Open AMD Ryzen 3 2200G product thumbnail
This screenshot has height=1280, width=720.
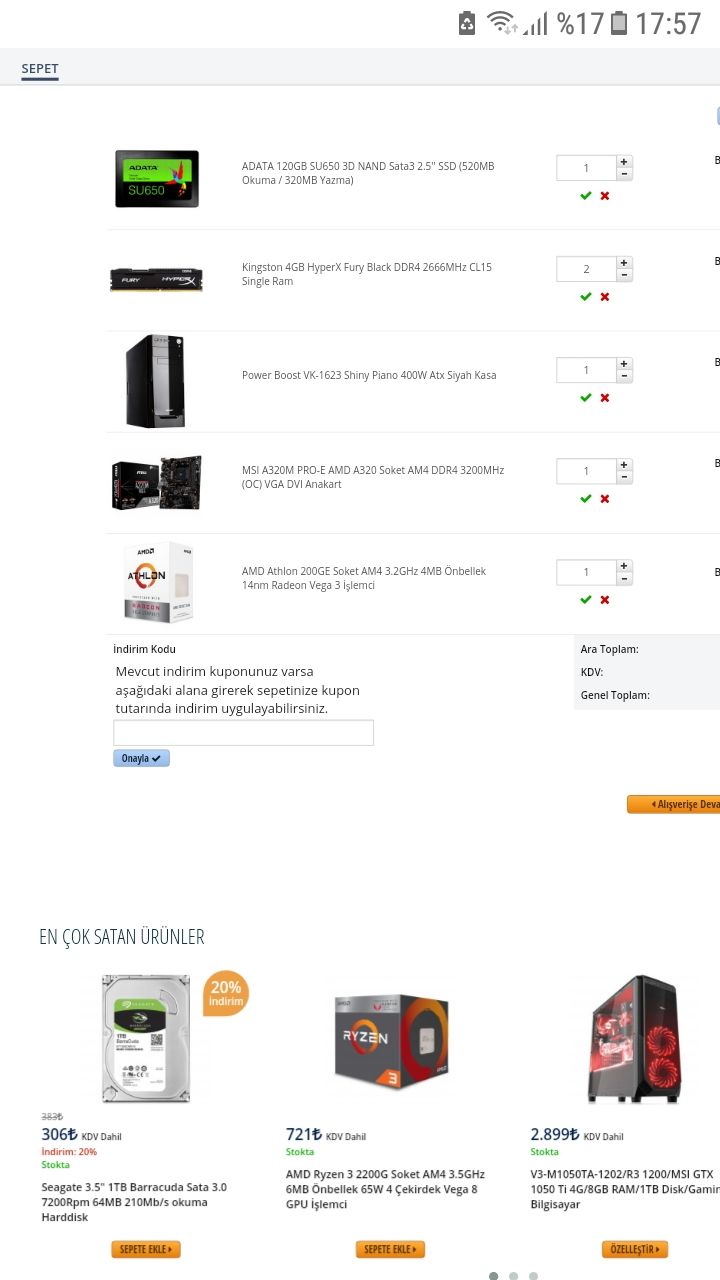[x=391, y=1042]
